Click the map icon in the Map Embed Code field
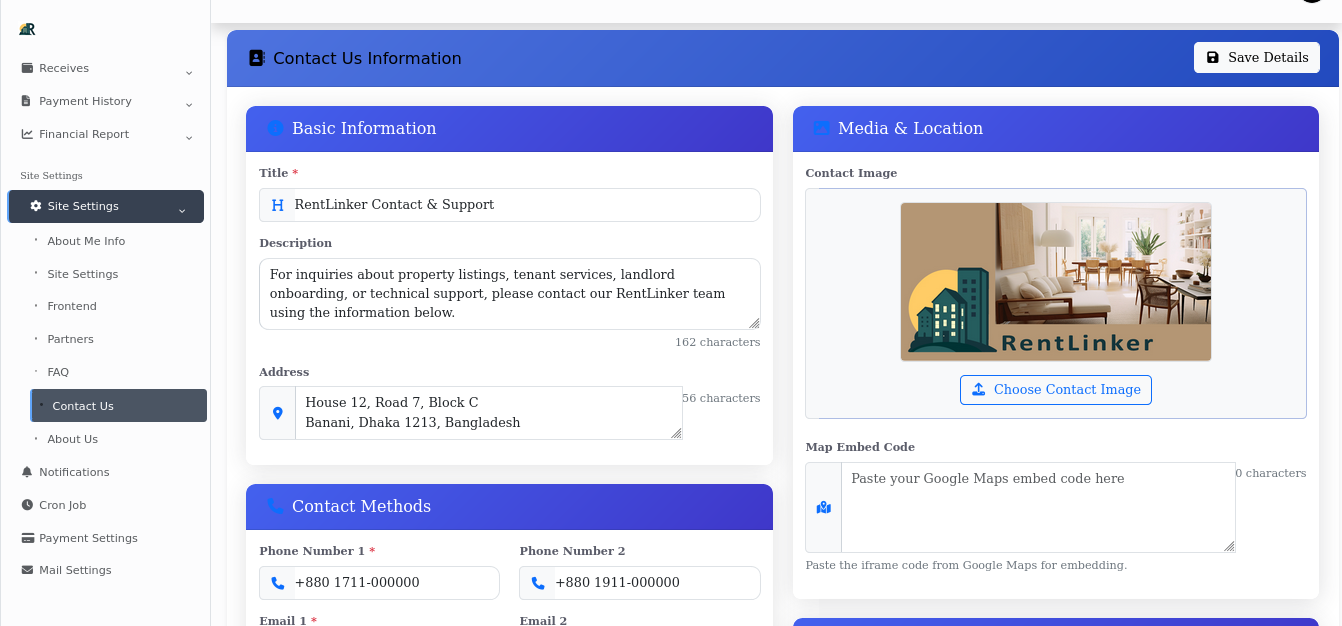 [823, 507]
